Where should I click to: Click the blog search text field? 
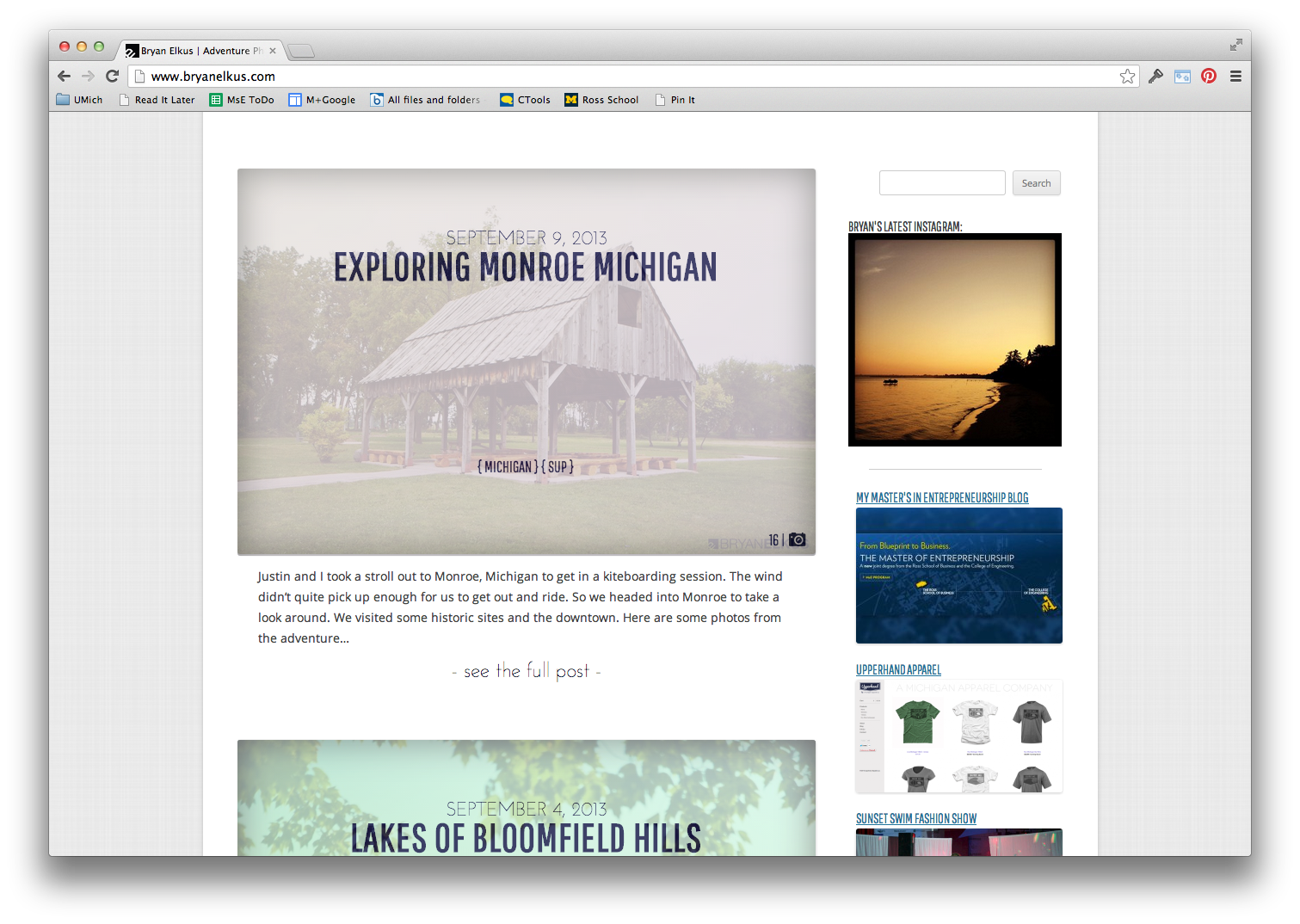pos(942,183)
